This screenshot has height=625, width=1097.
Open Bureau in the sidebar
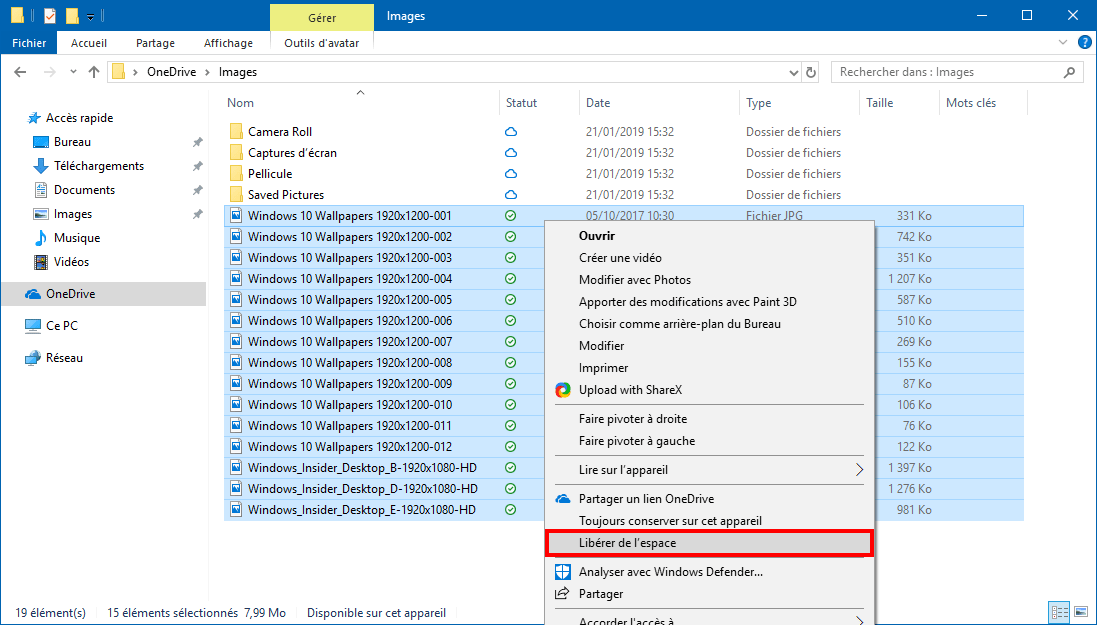tap(72, 142)
